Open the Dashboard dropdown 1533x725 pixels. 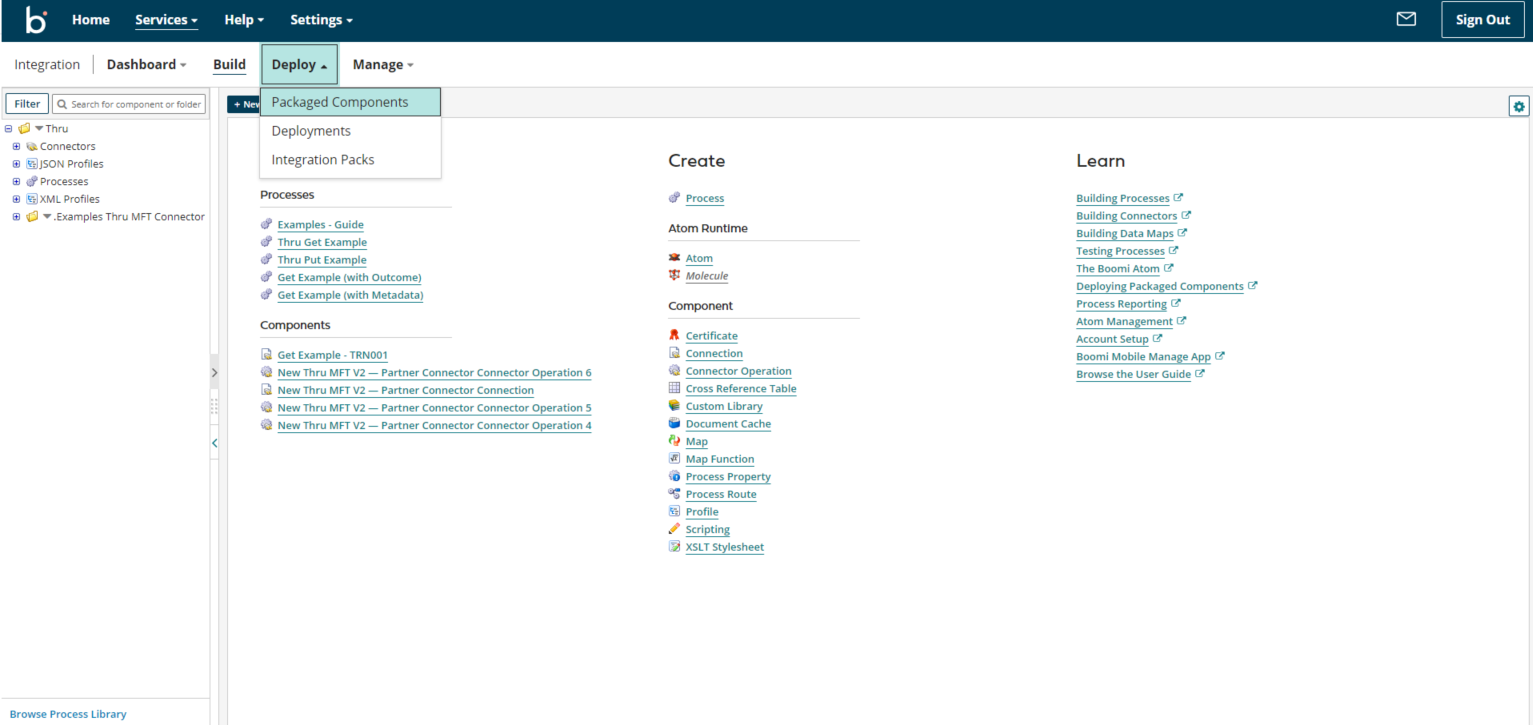(x=146, y=65)
